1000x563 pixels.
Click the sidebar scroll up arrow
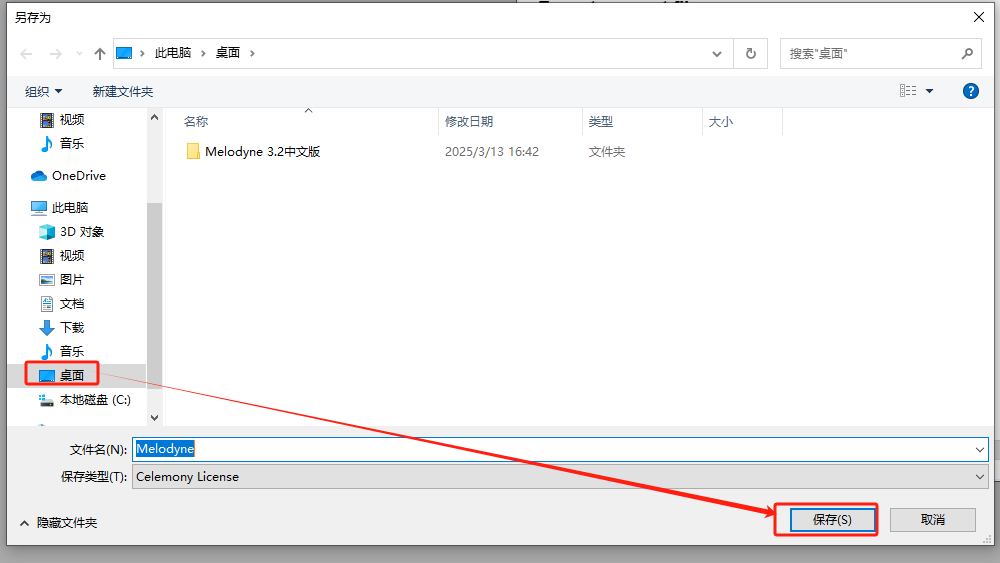click(154, 117)
